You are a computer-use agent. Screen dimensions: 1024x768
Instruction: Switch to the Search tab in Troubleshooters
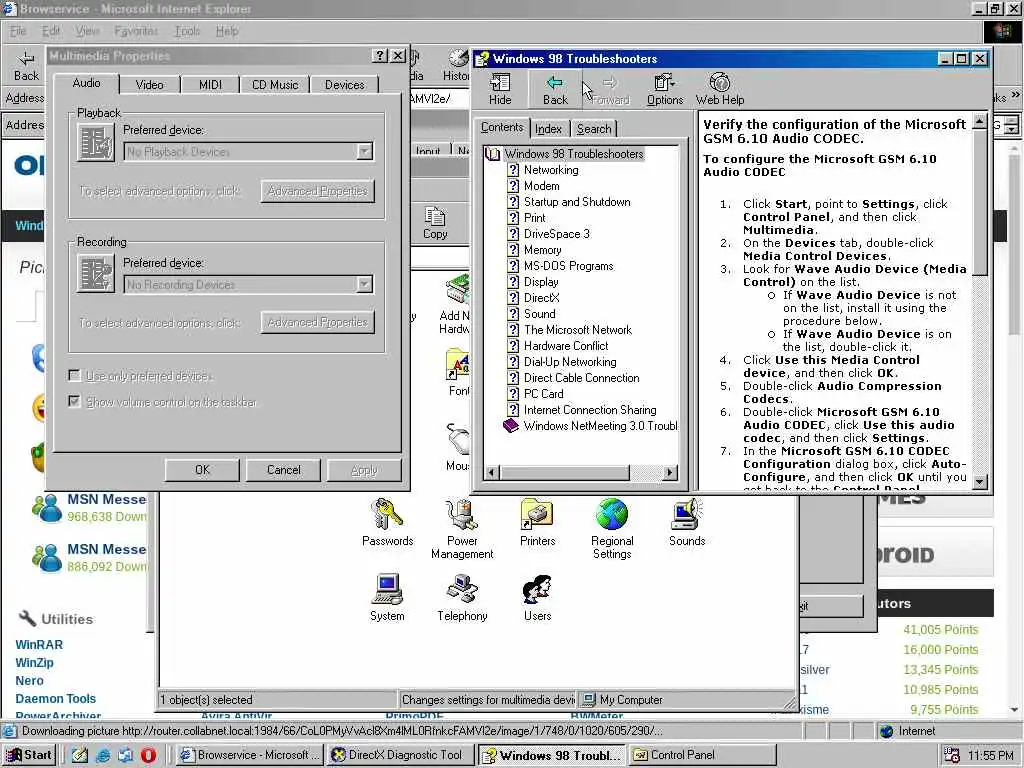pyautogui.click(x=594, y=129)
